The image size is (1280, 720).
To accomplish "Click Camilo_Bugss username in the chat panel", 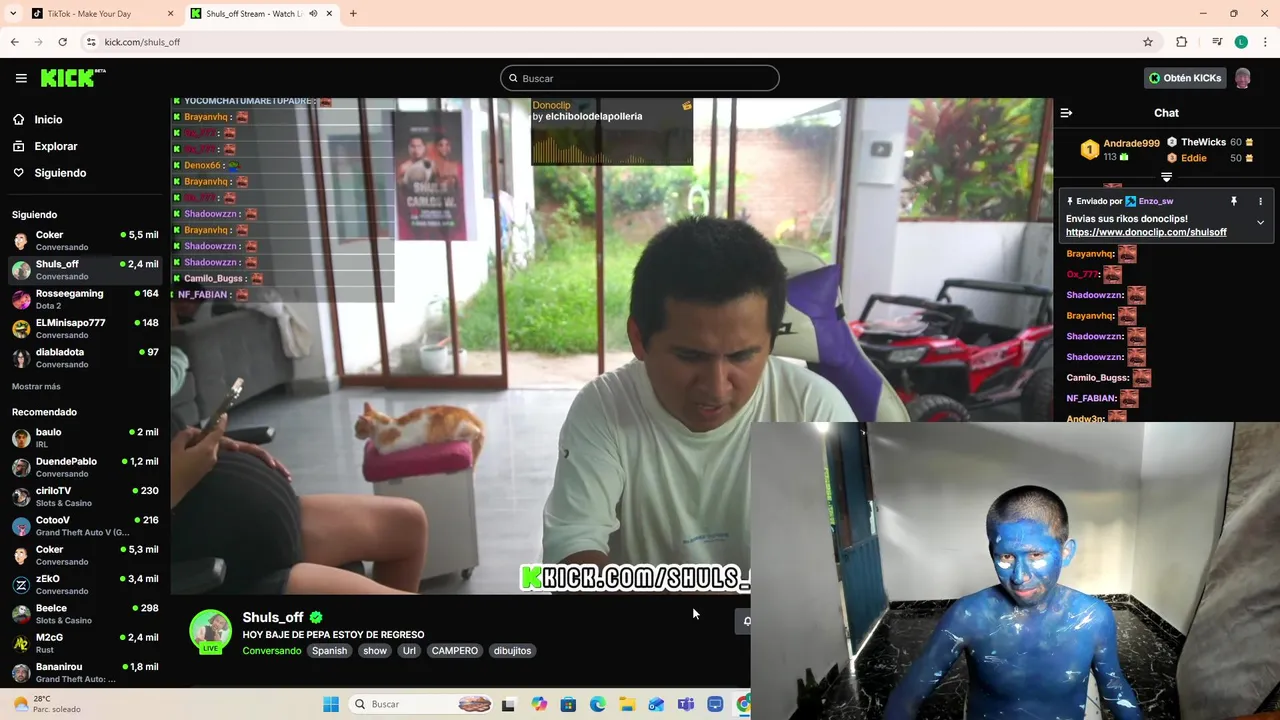I will [x=1097, y=378].
